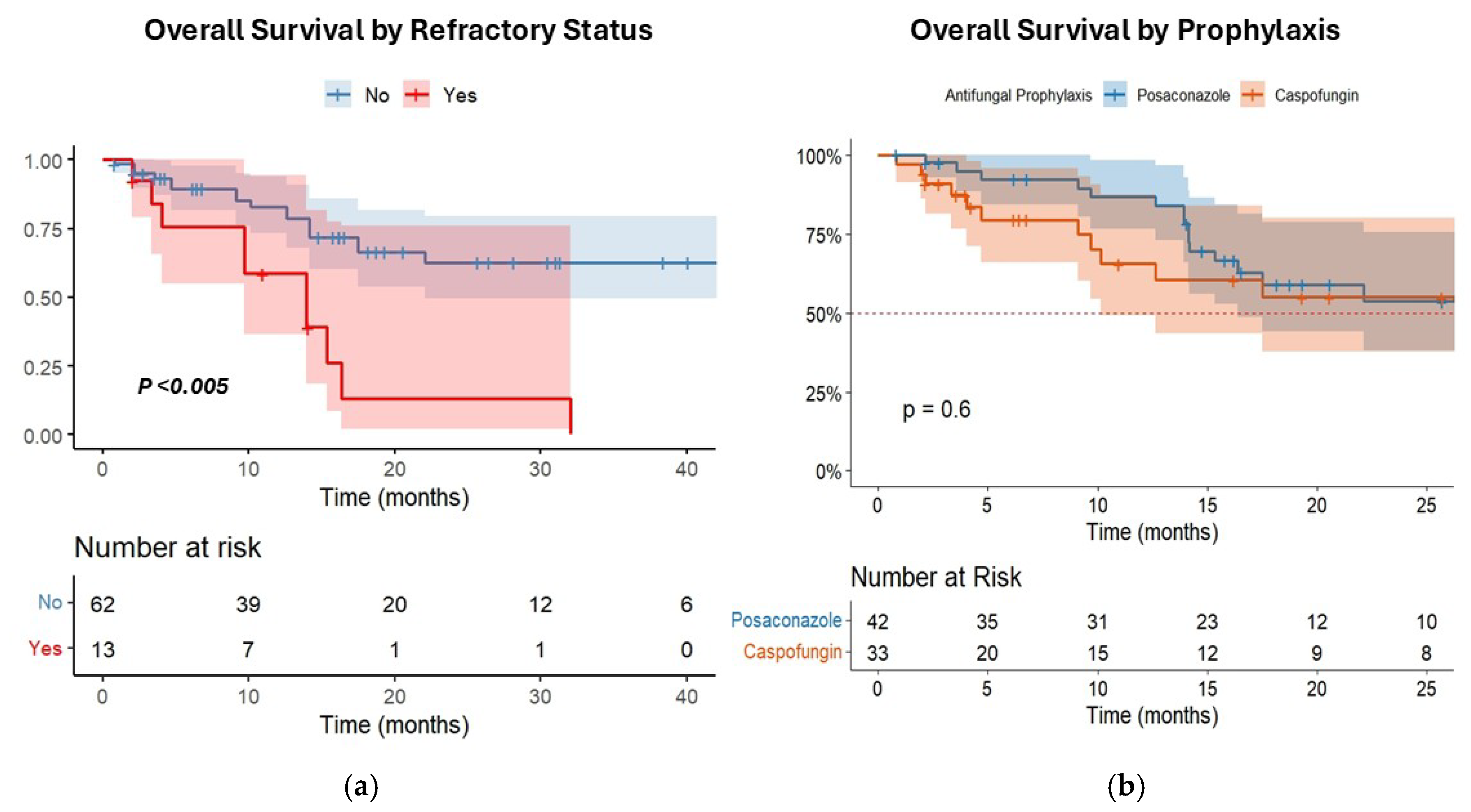Screen dimensions: 1471x812
Task: Click the Antifungal Prophylaxis legend title
Action: (x=1018, y=95)
